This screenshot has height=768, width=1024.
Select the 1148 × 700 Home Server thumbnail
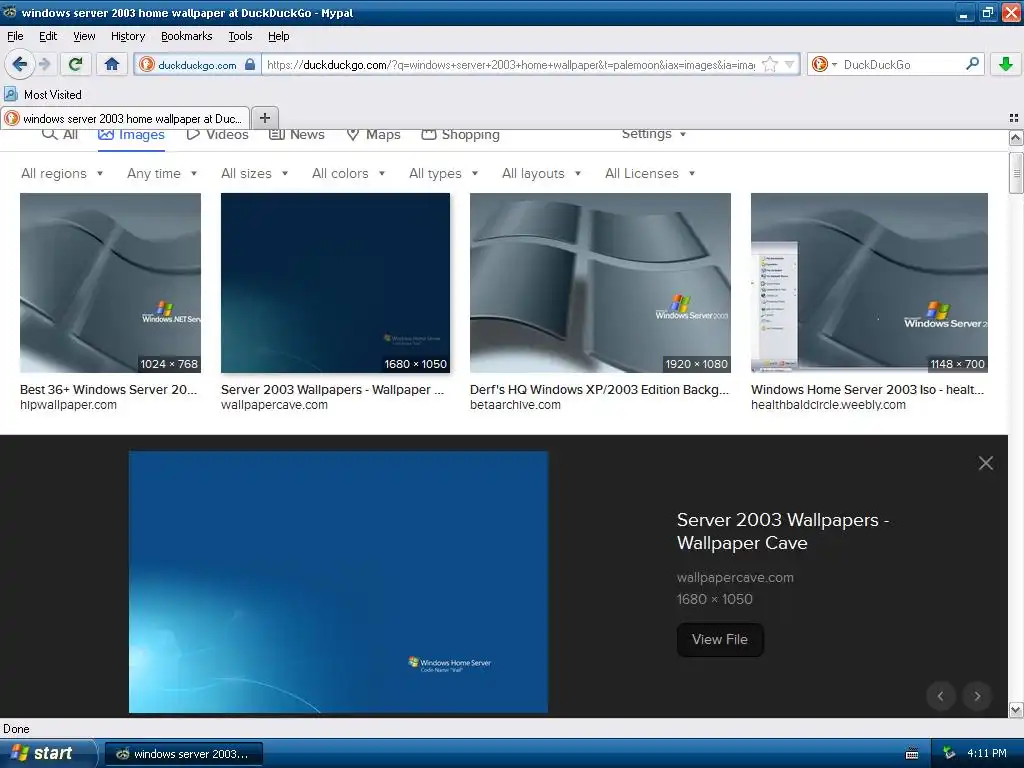click(869, 283)
